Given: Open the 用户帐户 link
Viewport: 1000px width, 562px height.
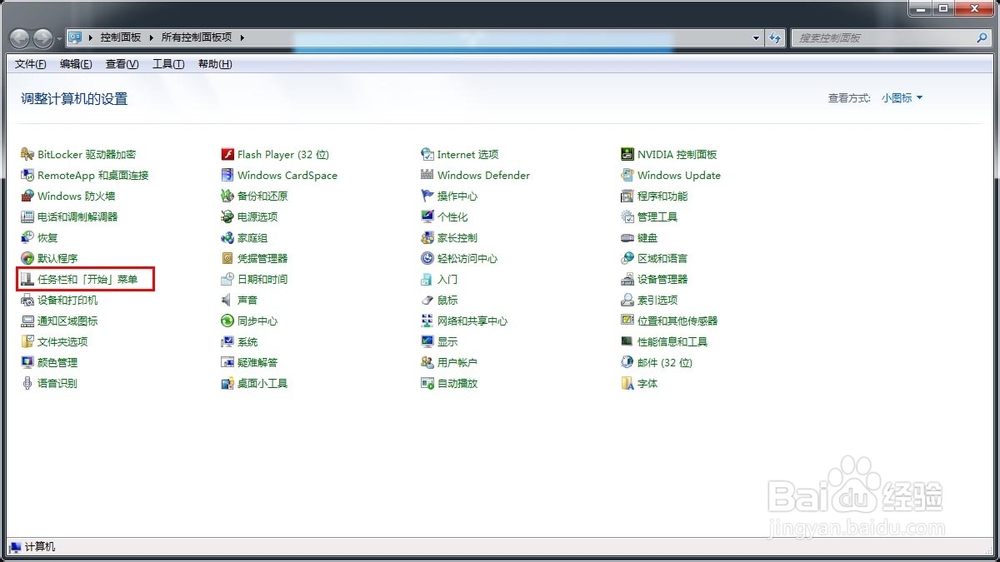Looking at the screenshot, I should click(x=457, y=362).
